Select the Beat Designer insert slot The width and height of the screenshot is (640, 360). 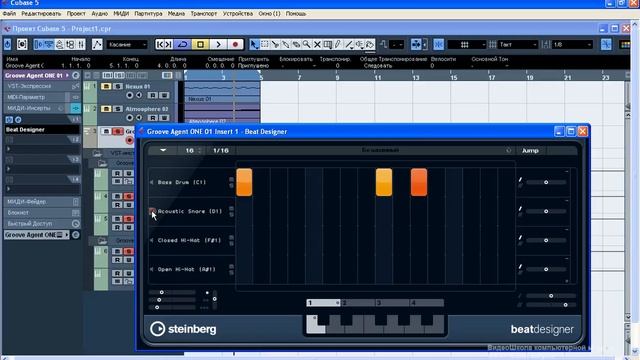pos(42,129)
